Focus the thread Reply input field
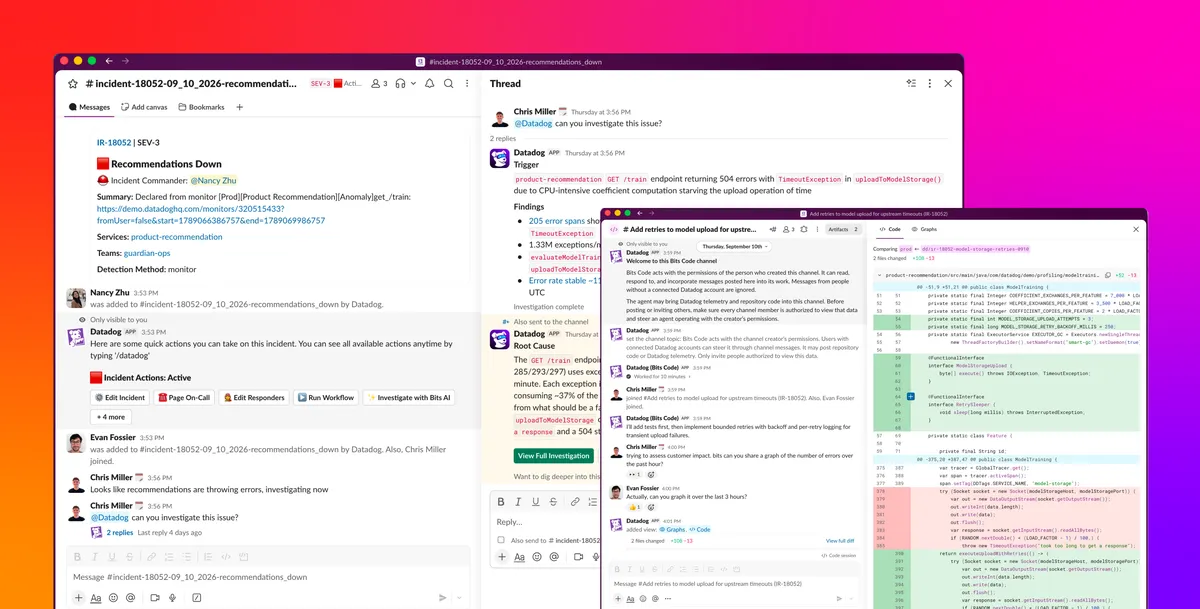Screen dimensions: 1200x609 coord(545,522)
